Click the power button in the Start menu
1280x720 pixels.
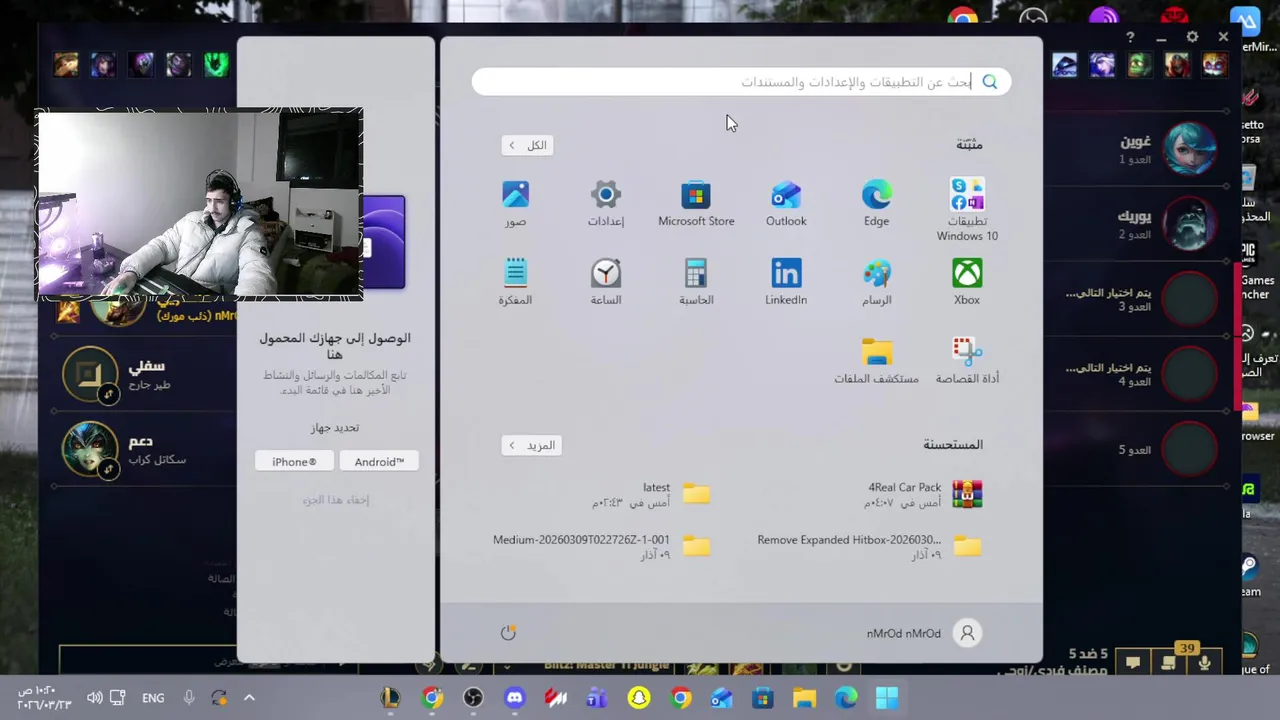(508, 633)
